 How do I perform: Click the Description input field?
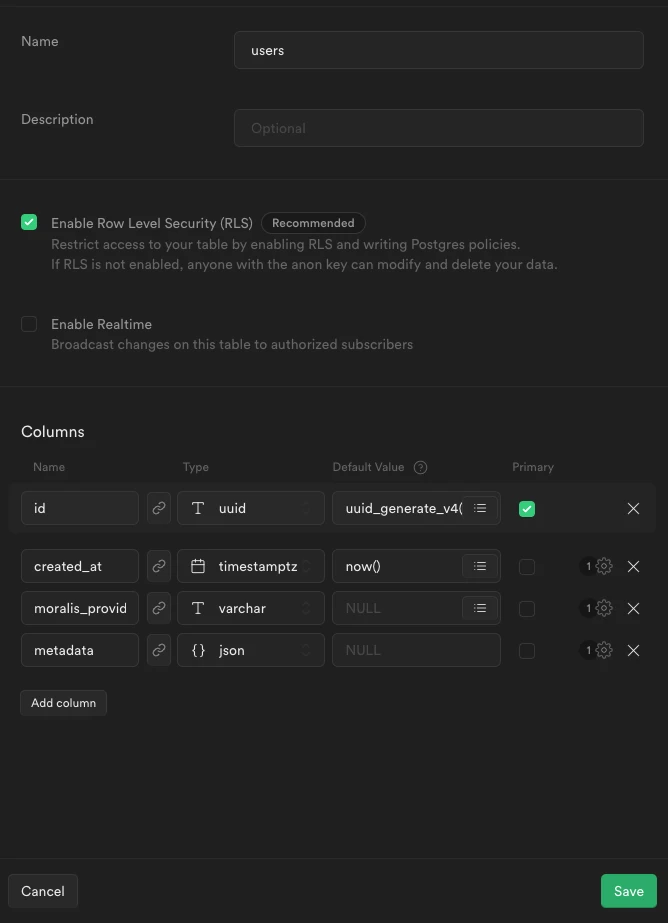(438, 128)
